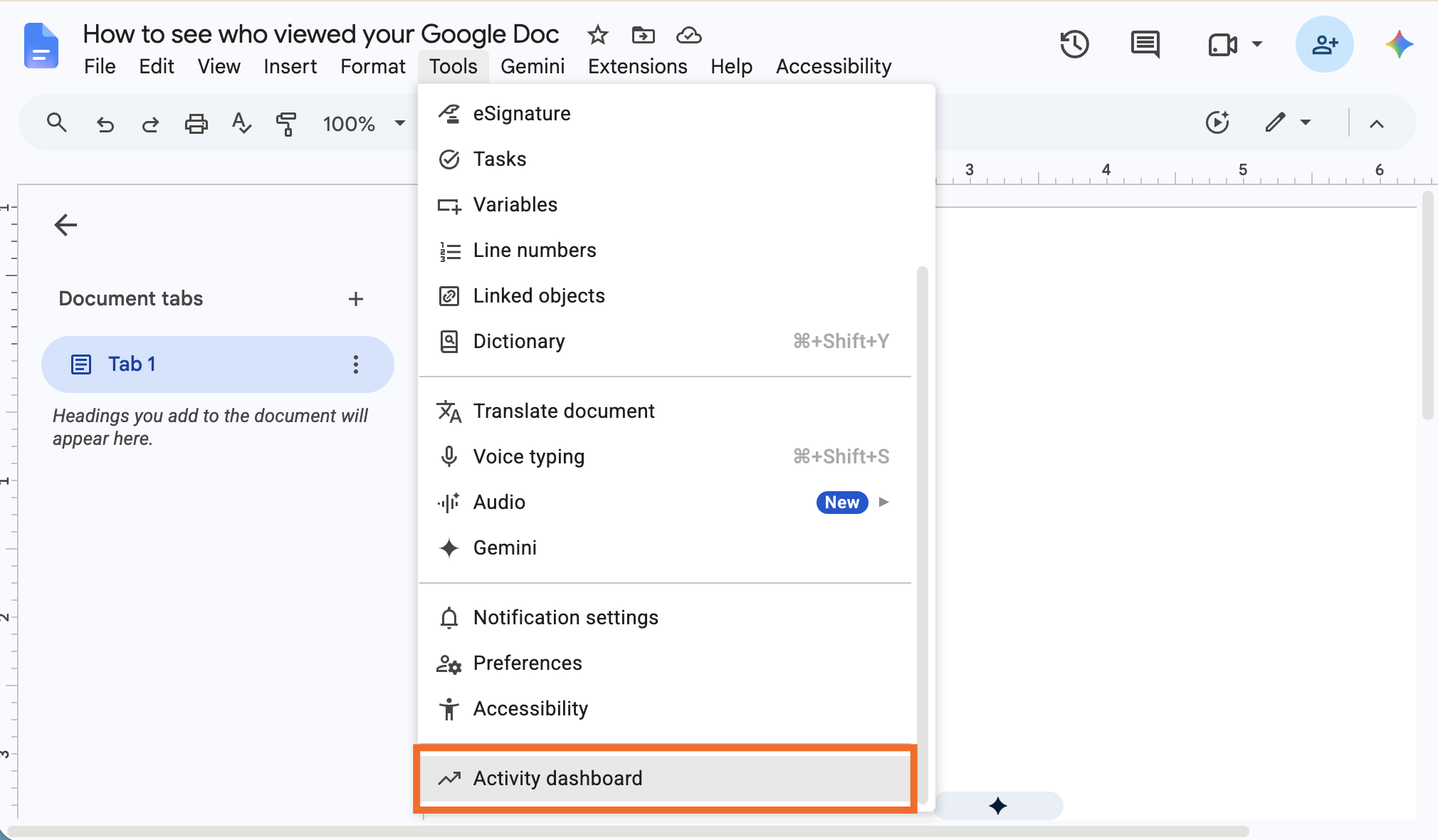1438x840 pixels.
Task: Open the Gemini menu in menu bar
Action: click(532, 66)
